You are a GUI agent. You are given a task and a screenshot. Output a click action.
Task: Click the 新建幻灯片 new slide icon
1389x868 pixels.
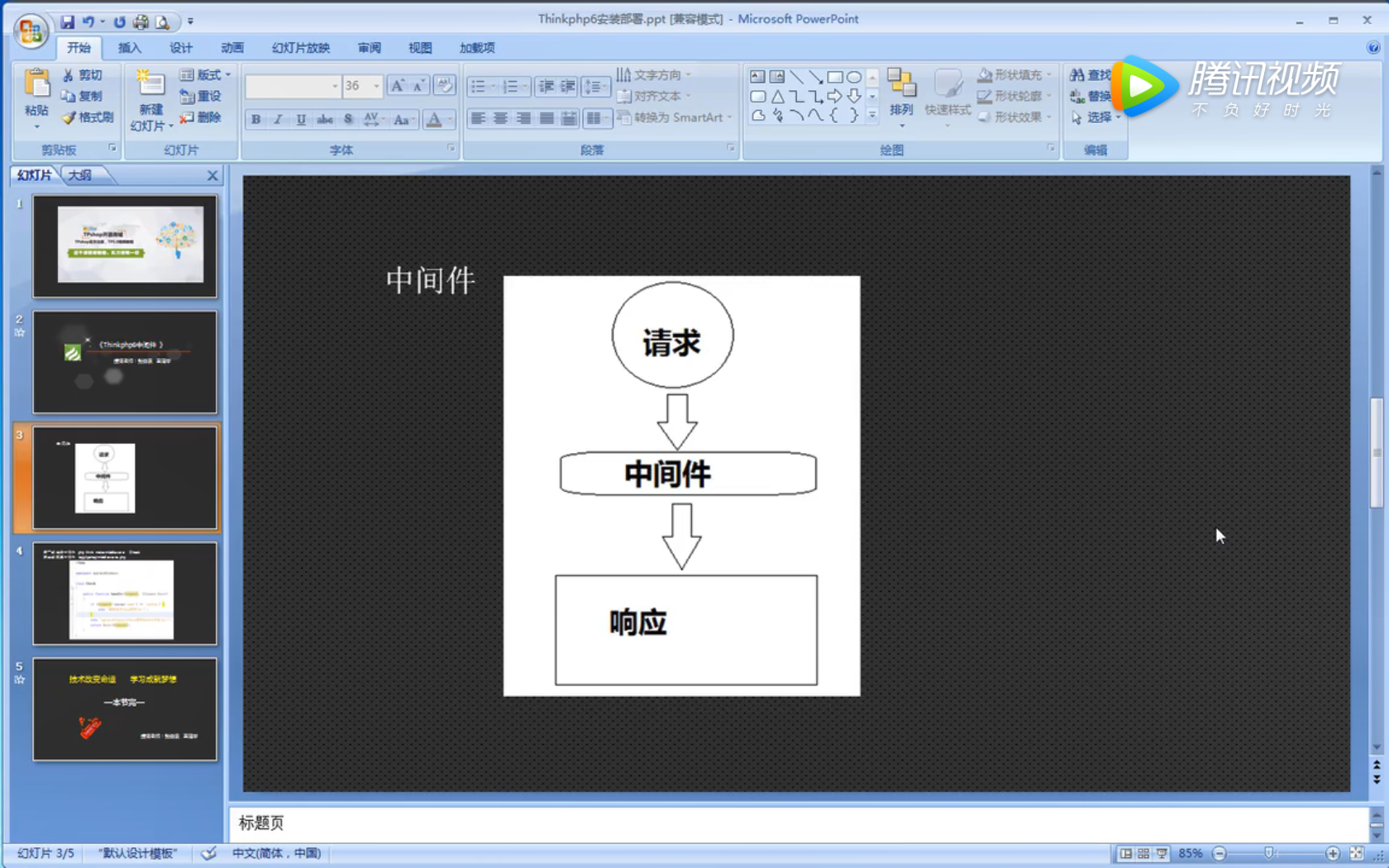pos(150,83)
